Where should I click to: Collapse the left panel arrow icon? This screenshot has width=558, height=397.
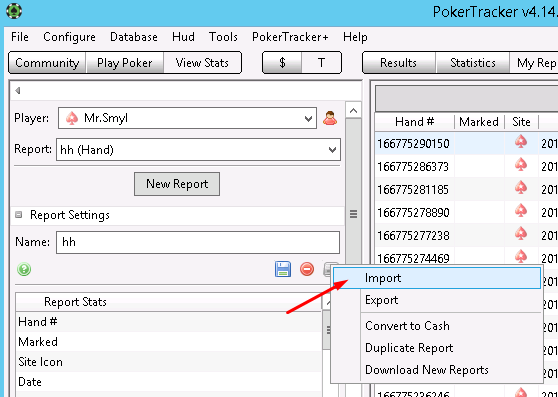click(x=17, y=91)
